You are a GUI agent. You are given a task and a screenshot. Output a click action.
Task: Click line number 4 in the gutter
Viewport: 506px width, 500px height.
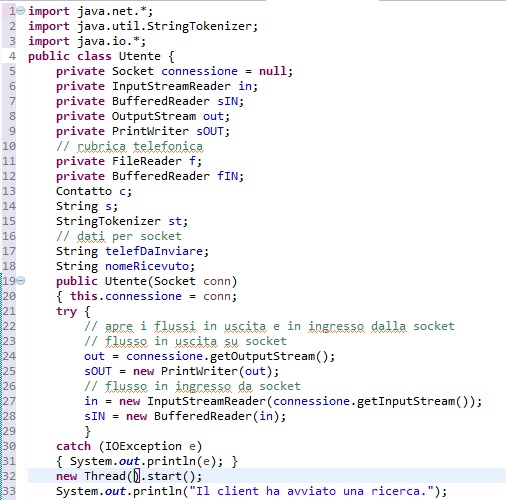tap(12, 56)
